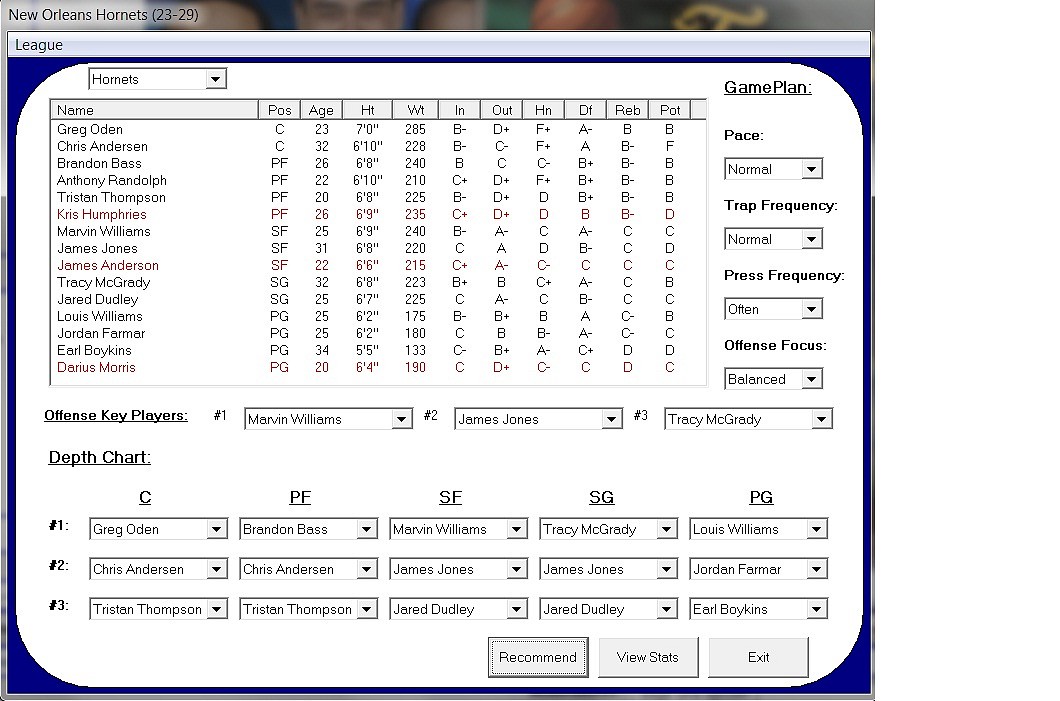Open the League menu

(39, 45)
